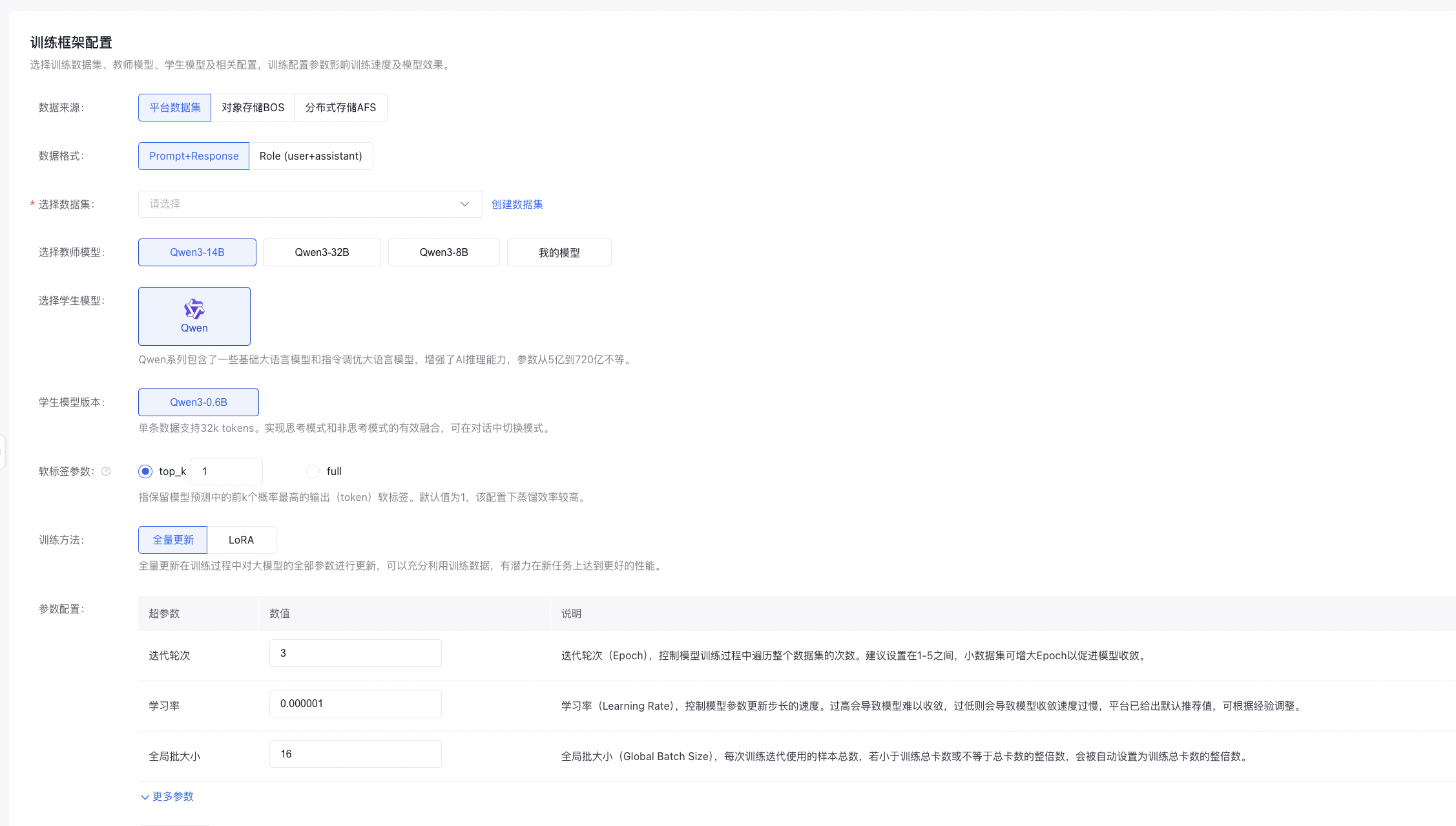
Task: Click the dataset dropdown chevron arrow
Action: 464,204
